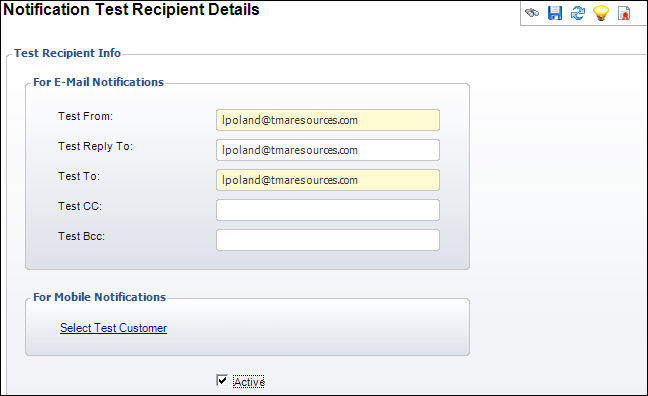Click into the empty Test CC field
This screenshot has width=648, height=396.
pos(328,210)
